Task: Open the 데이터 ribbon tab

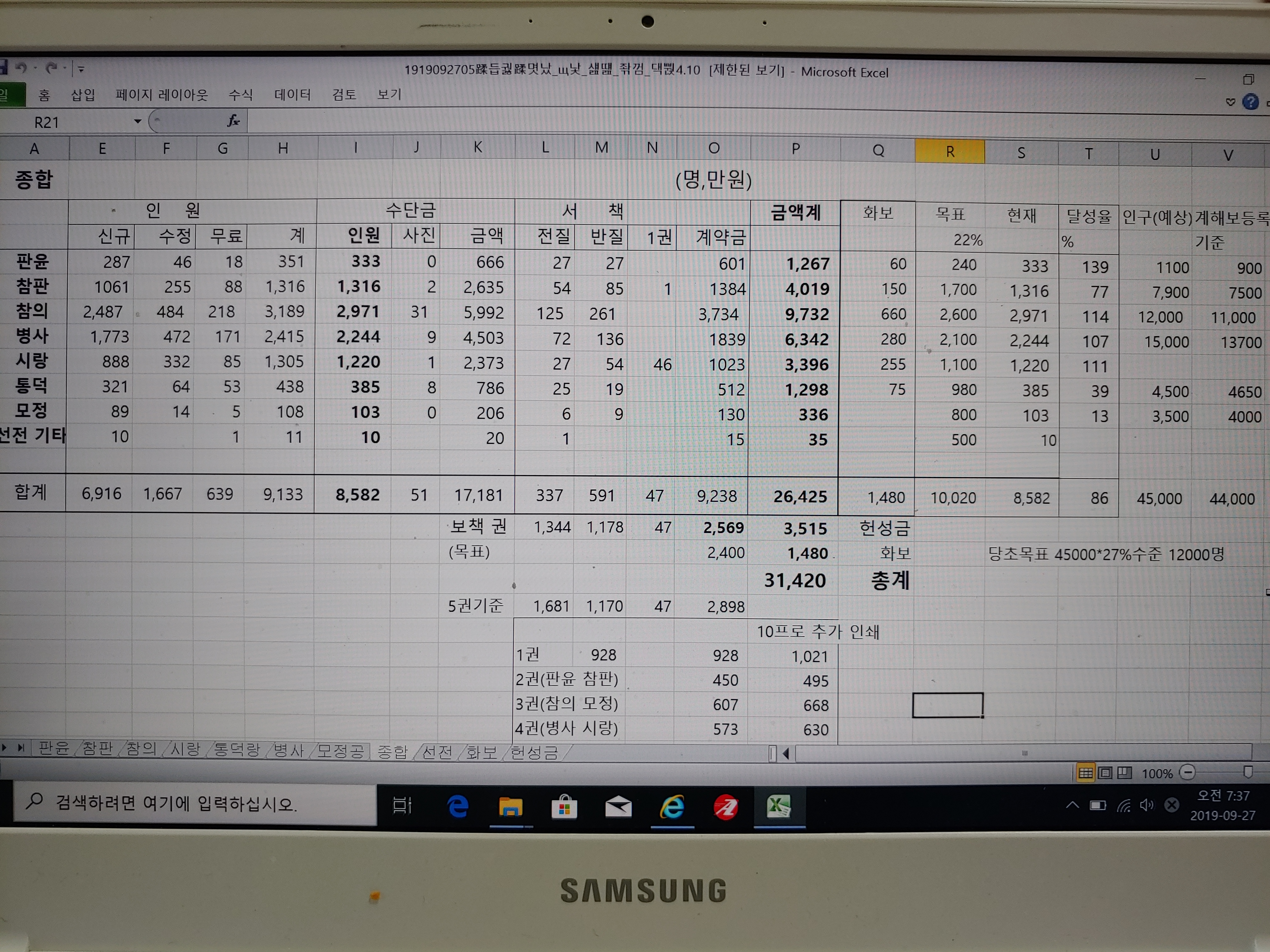Action: 292,94
